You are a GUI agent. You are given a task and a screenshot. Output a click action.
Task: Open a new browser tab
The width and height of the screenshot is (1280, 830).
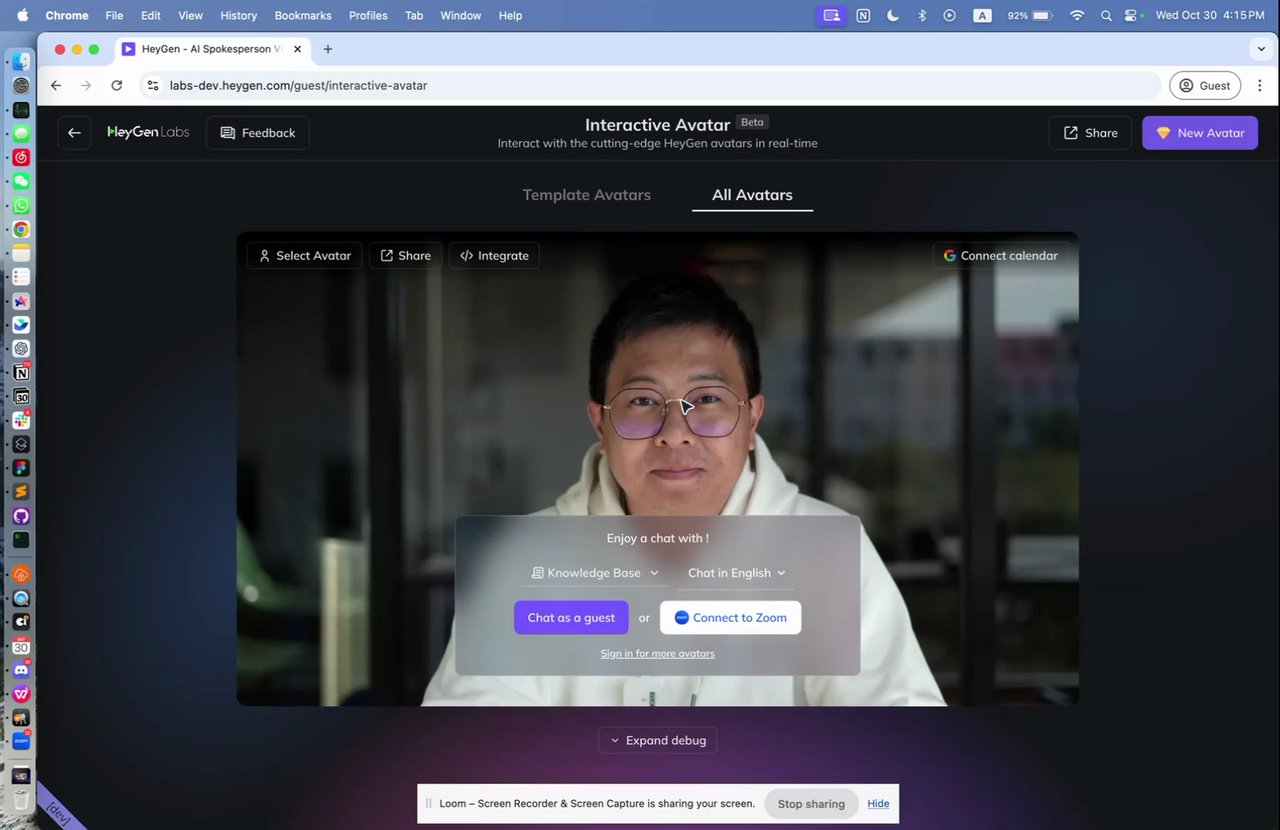point(328,49)
